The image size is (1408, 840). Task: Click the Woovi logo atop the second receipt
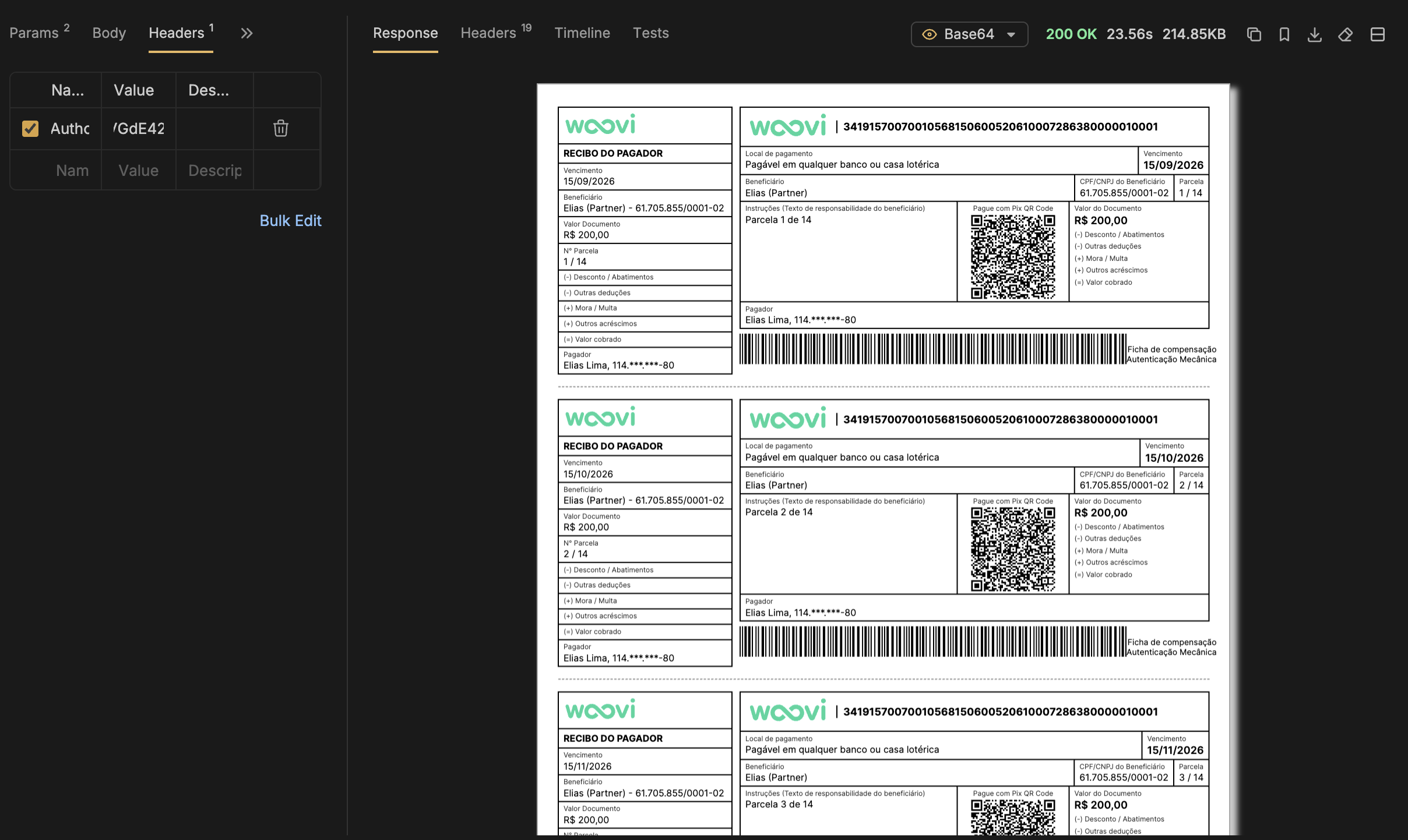(600, 417)
